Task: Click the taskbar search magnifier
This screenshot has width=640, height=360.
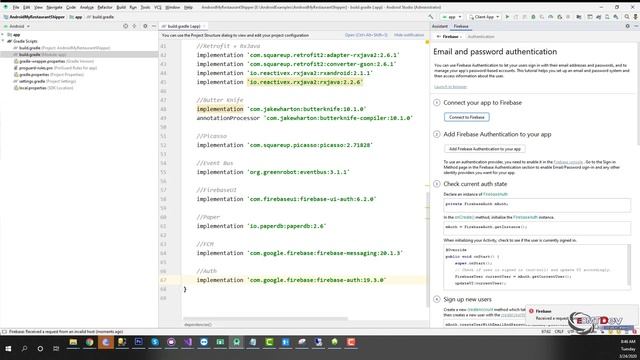Action: point(24,349)
